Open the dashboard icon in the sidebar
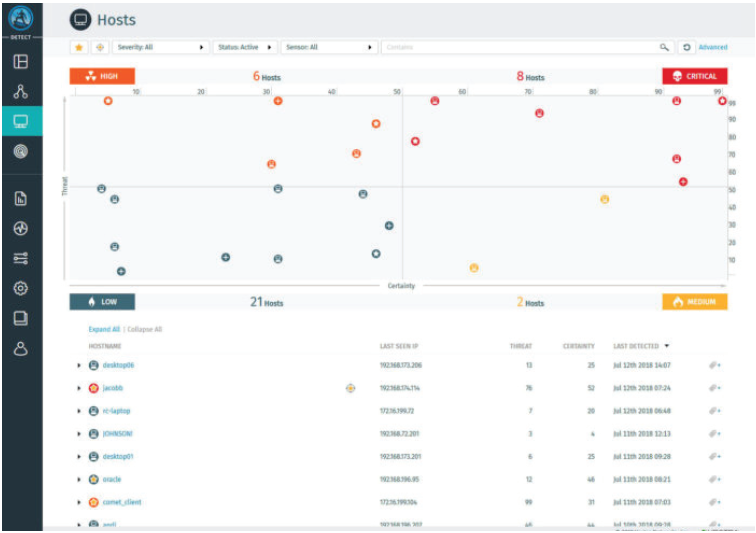The image size is (756, 533). point(20,61)
